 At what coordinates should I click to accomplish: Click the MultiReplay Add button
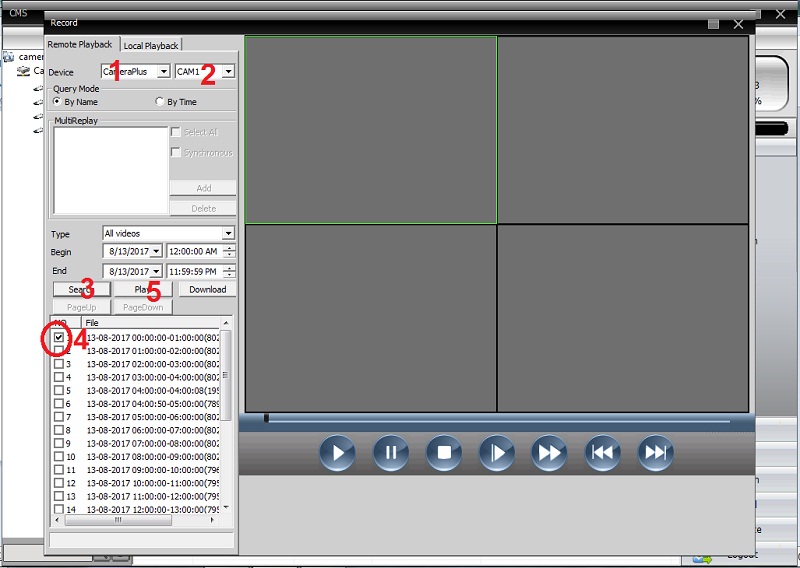pyautogui.click(x=203, y=188)
